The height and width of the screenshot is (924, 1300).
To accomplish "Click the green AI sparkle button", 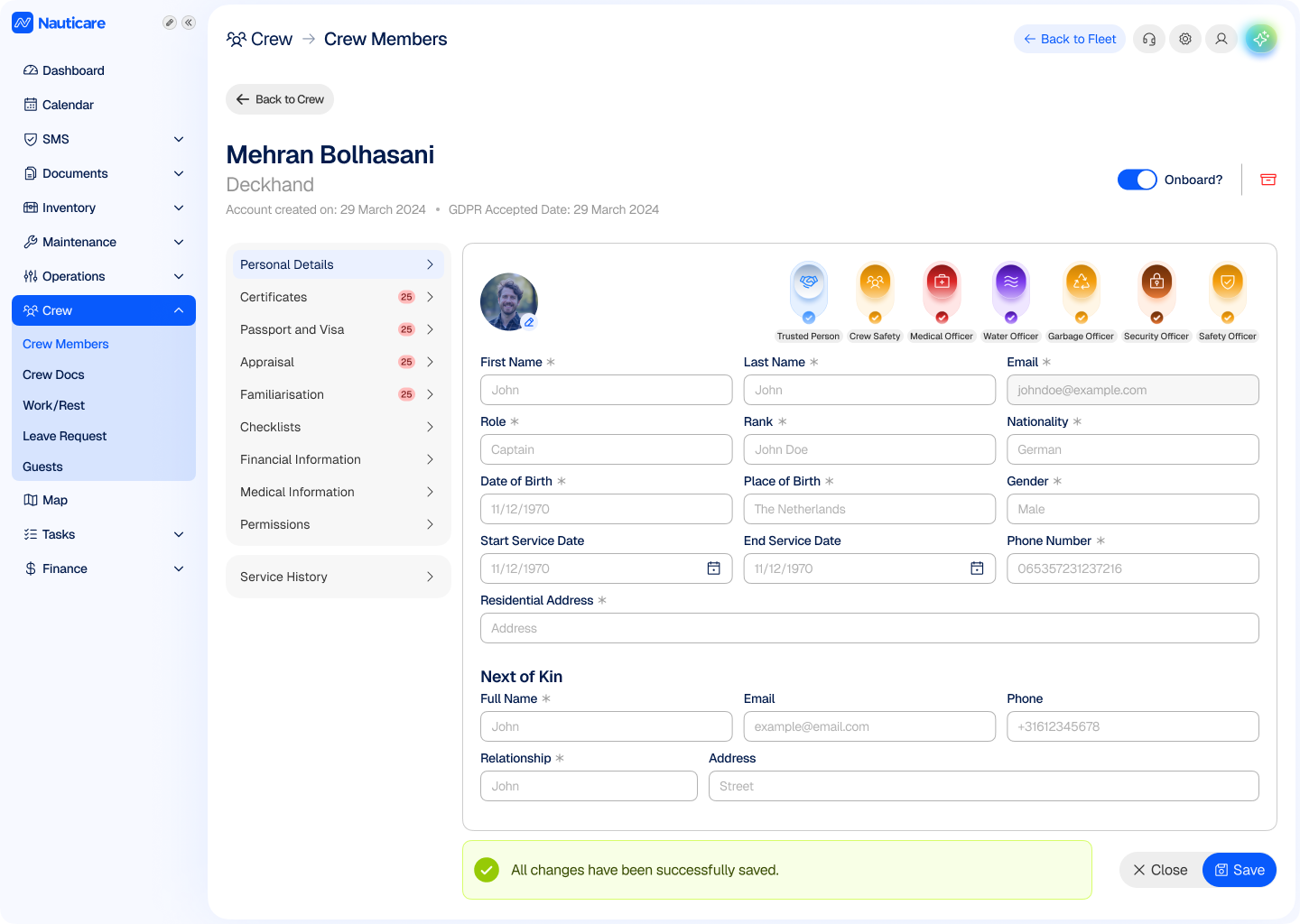I will click(1260, 39).
